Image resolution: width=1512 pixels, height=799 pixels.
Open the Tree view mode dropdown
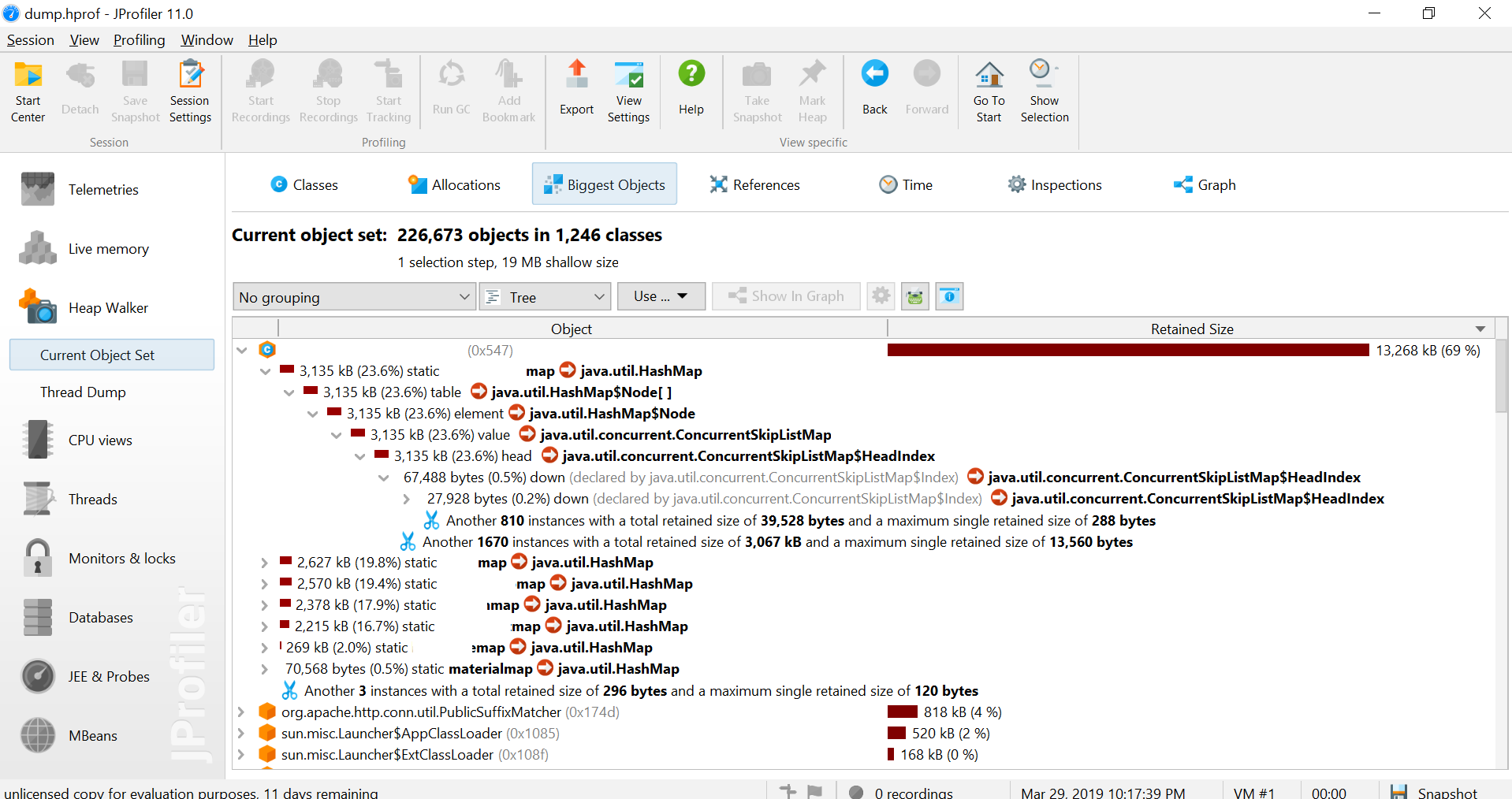tap(545, 297)
